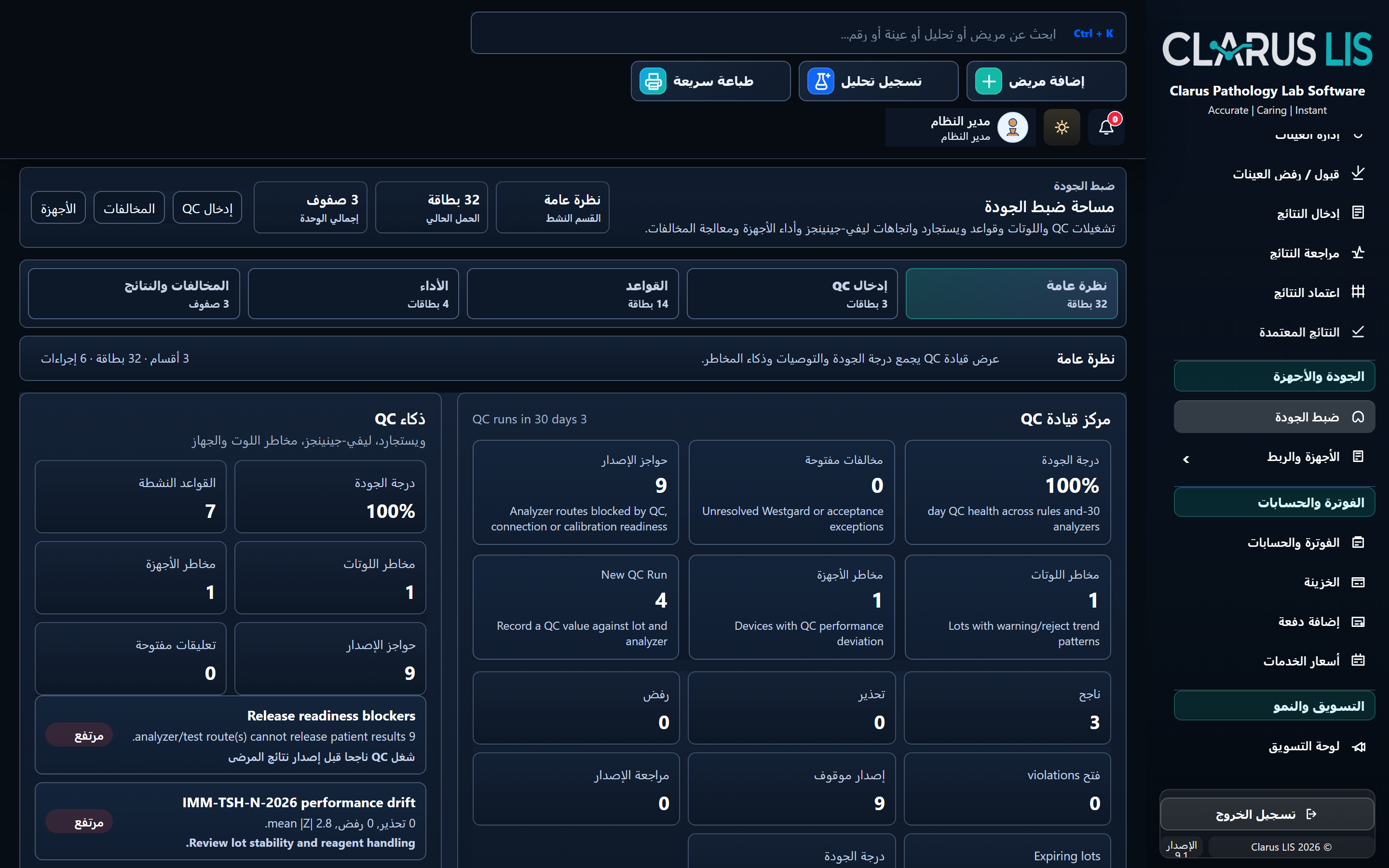Open the المخالفات والنتائج tab
This screenshot has height=868, width=1389.
(x=134, y=294)
